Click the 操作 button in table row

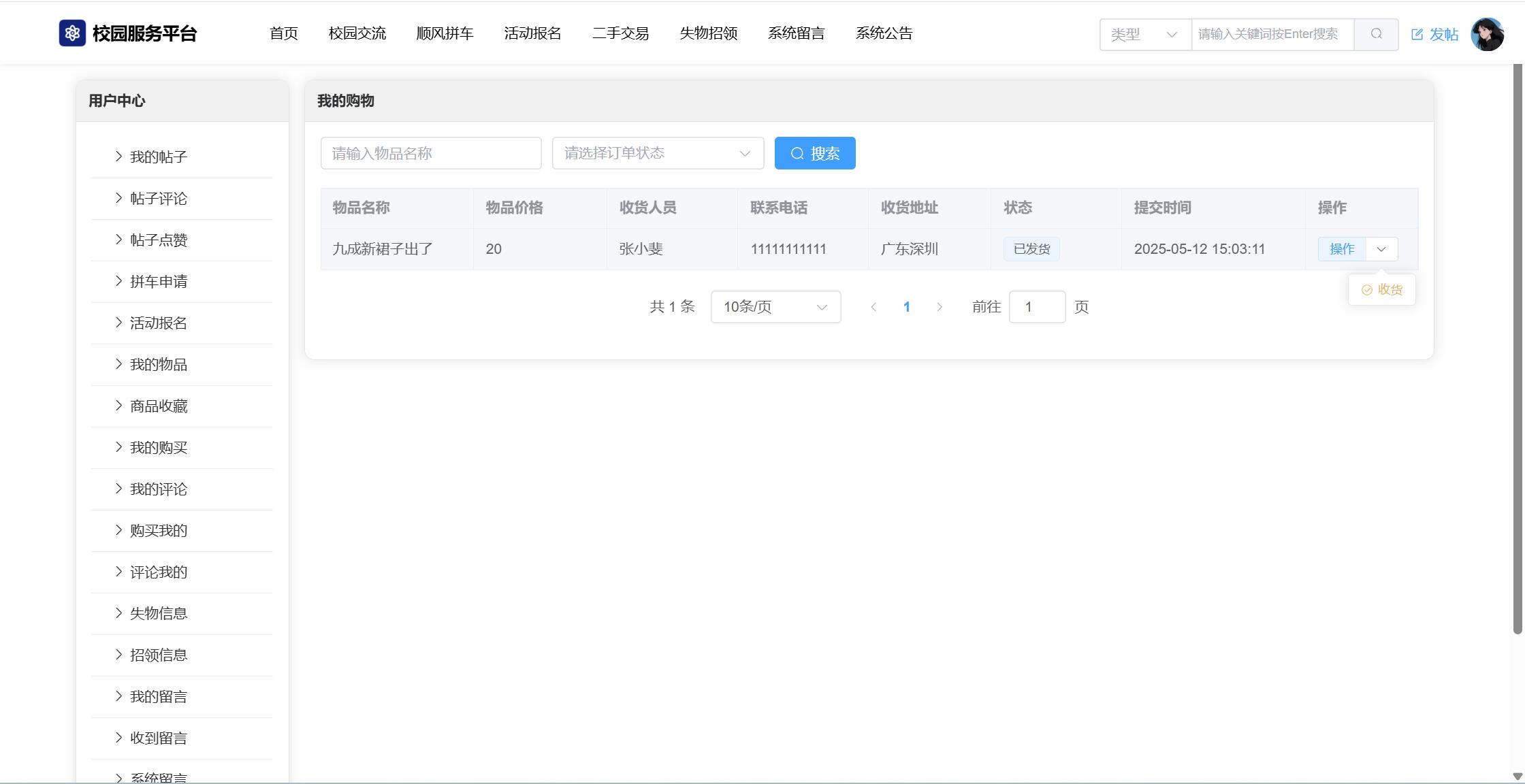point(1341,249)
